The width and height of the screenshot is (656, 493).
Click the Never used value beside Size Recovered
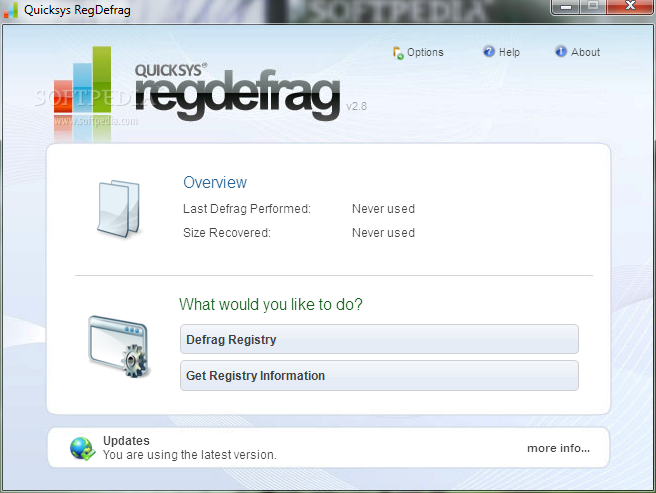coord(383,233)
